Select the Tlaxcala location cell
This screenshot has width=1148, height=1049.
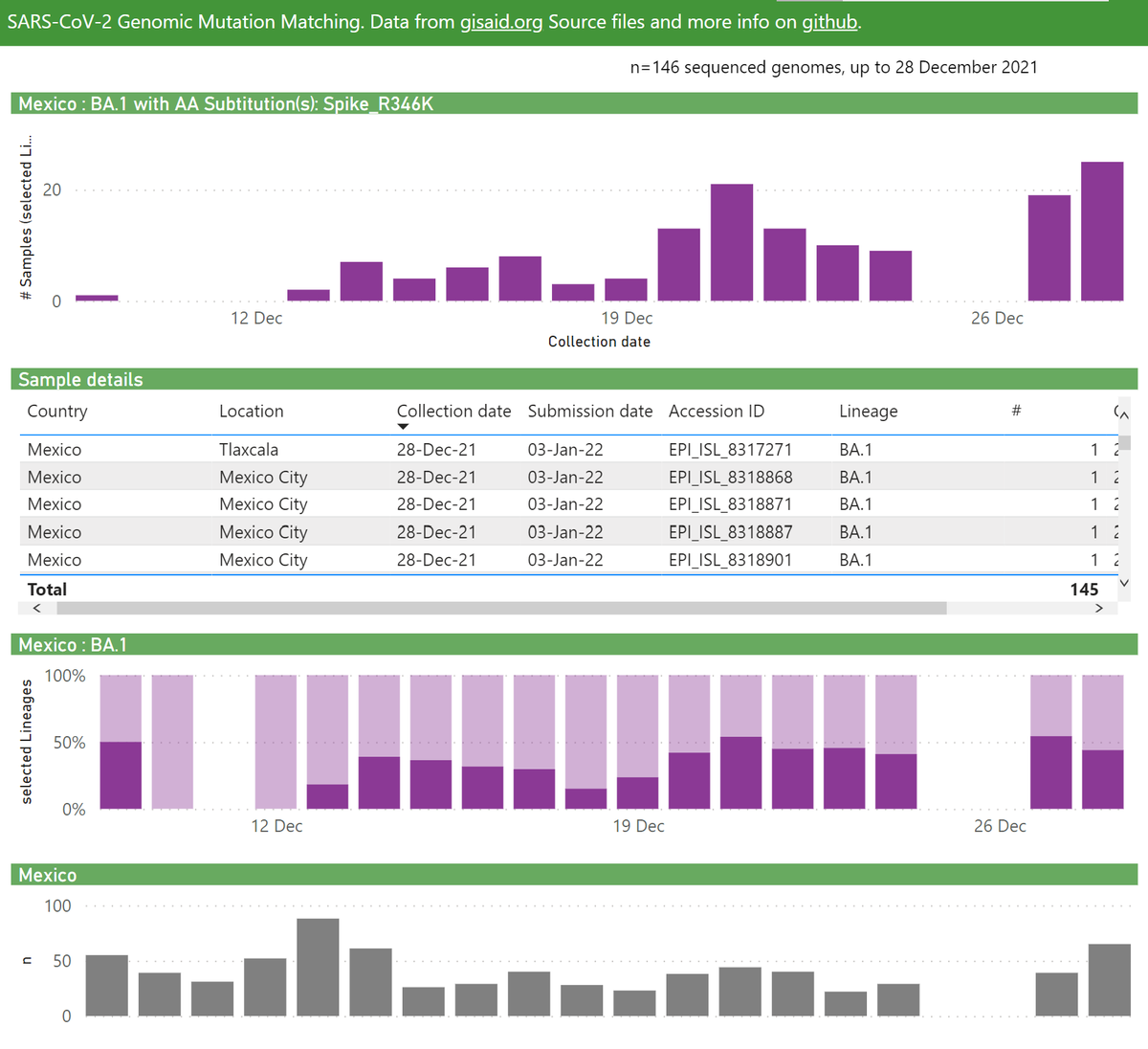coord(249,450)
